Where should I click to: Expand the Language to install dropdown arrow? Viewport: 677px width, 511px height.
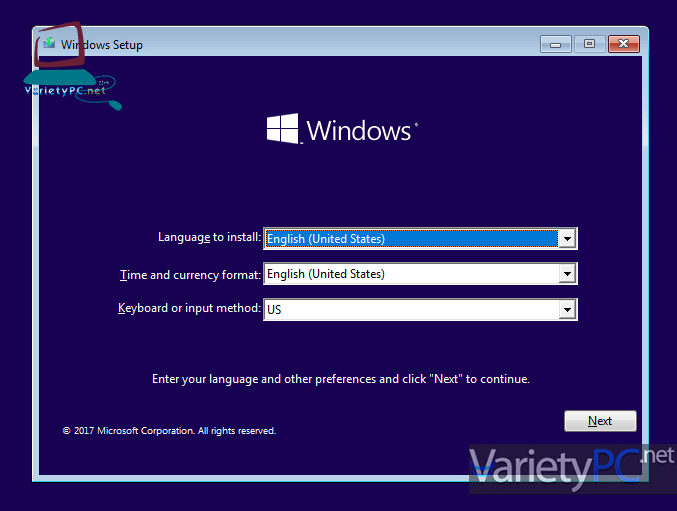tap(568, 238)
